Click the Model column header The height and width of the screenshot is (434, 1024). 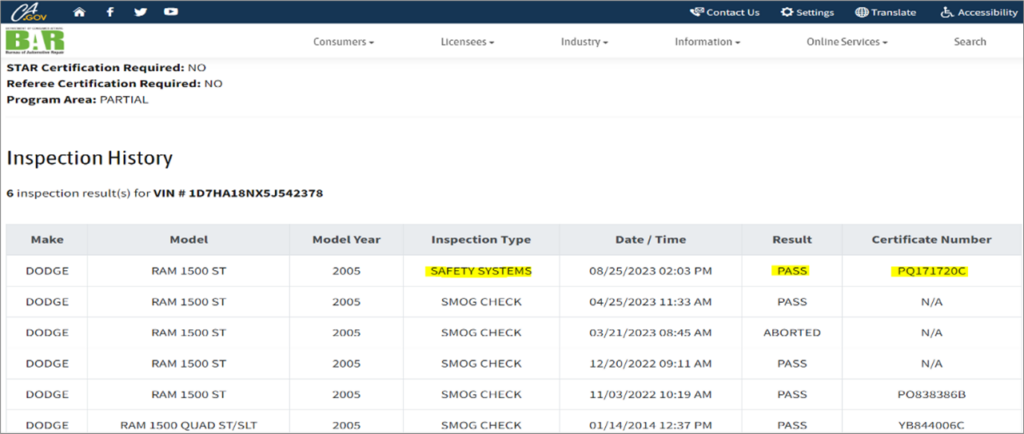tap(189, 240)
